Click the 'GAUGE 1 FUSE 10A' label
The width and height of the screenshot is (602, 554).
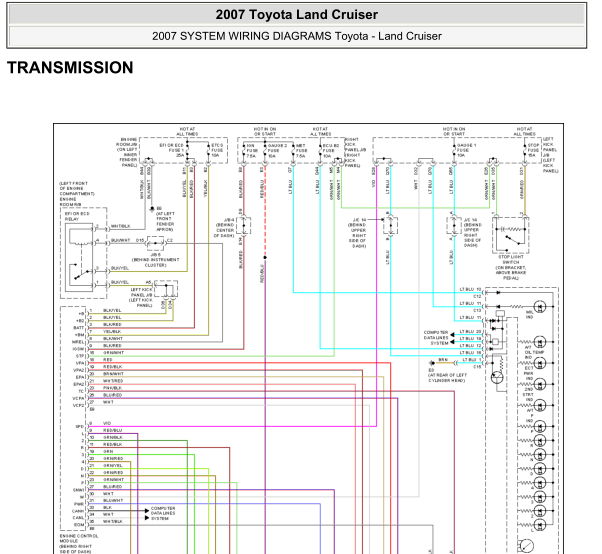coord(466,150)
